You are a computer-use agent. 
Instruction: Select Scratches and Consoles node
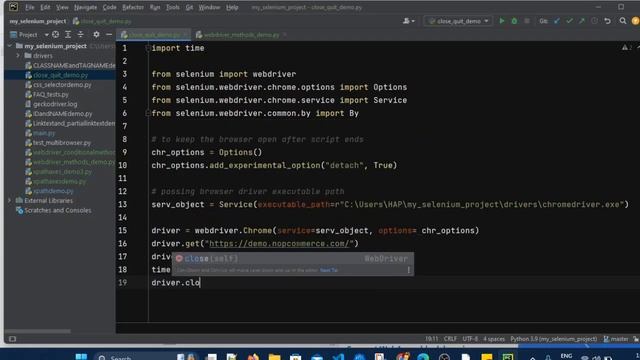pyautogui.click(x=58, y=210)
